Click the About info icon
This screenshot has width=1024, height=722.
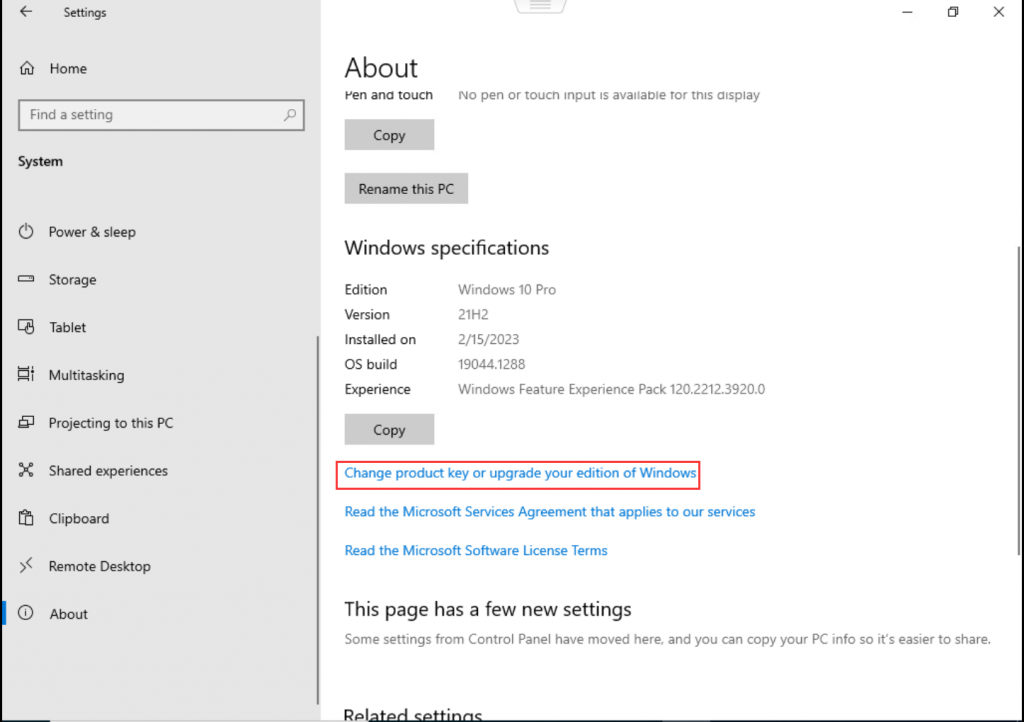pos(26,613)
